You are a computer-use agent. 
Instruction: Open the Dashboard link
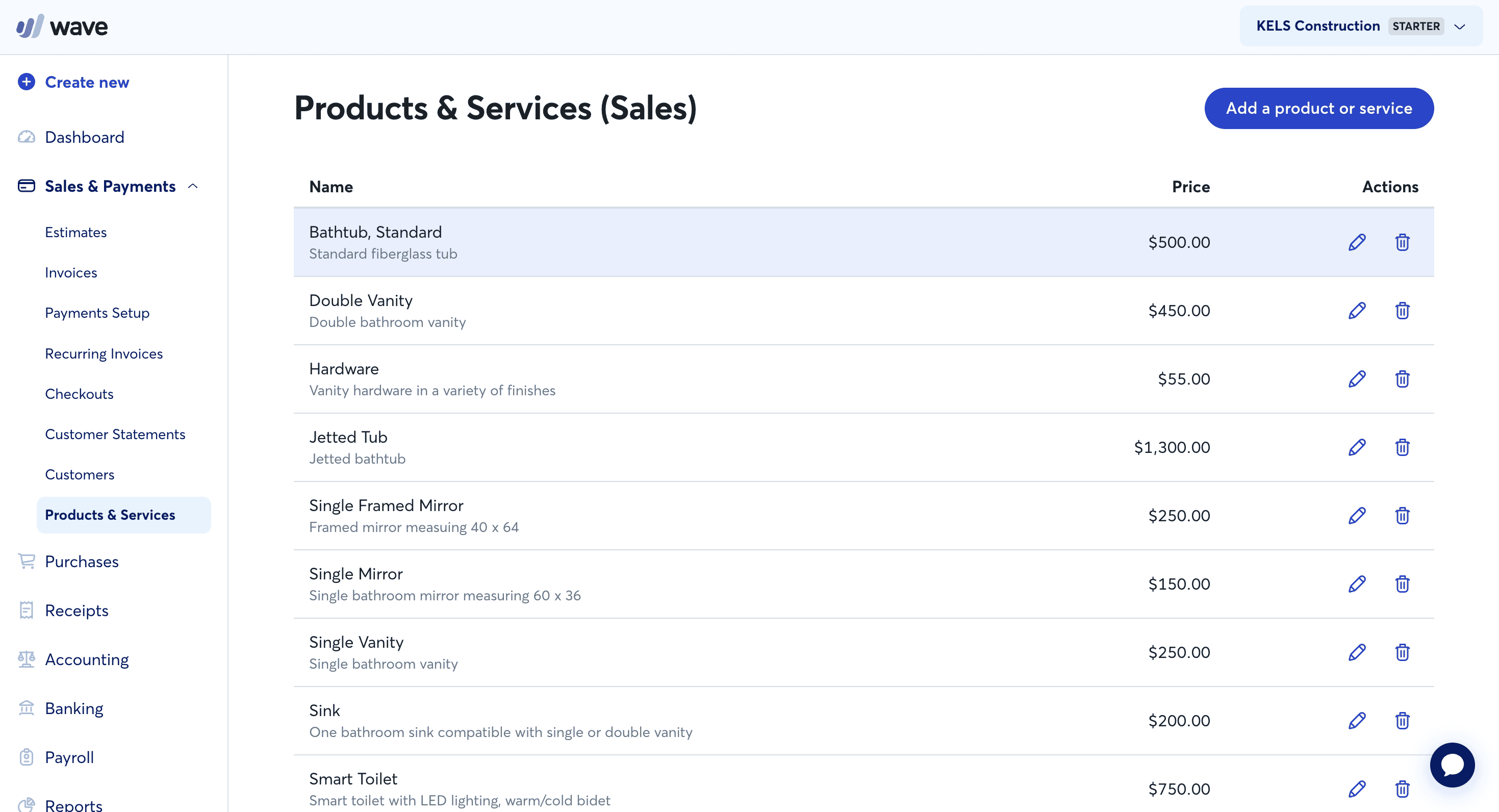[84, 137]
